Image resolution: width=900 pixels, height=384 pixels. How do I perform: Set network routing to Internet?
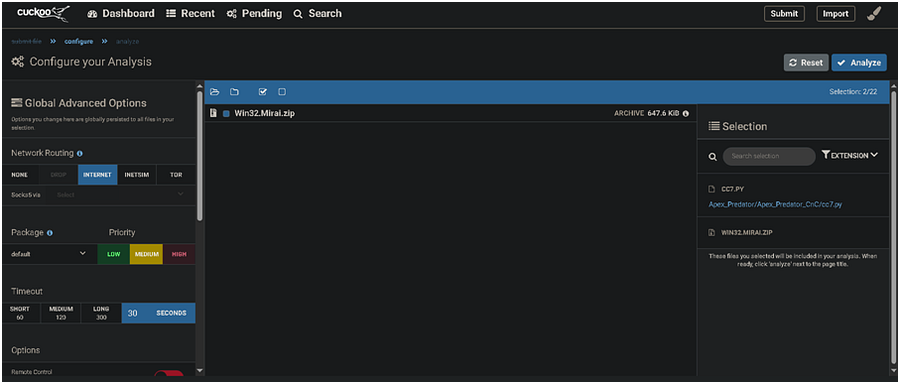(98, 175)
